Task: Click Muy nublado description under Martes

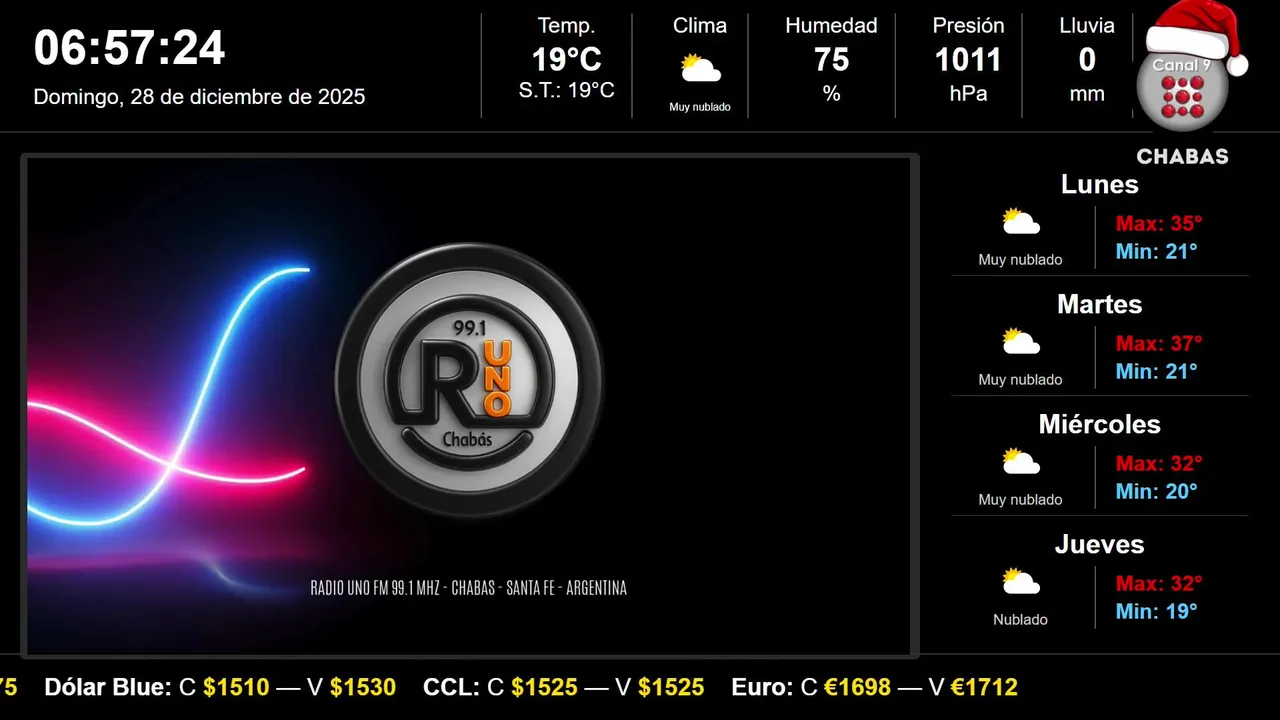Action: point(1020,380)
